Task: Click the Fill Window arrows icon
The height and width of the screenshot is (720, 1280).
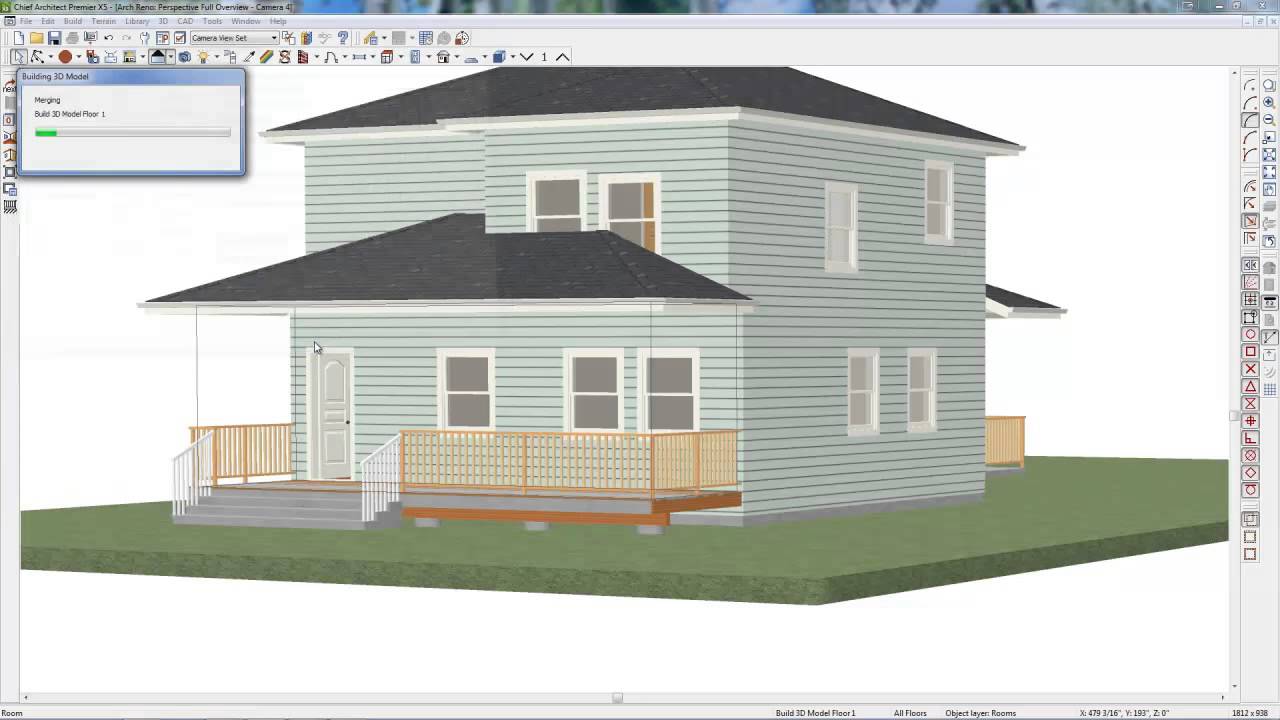Action: [x=1269, y=155]
